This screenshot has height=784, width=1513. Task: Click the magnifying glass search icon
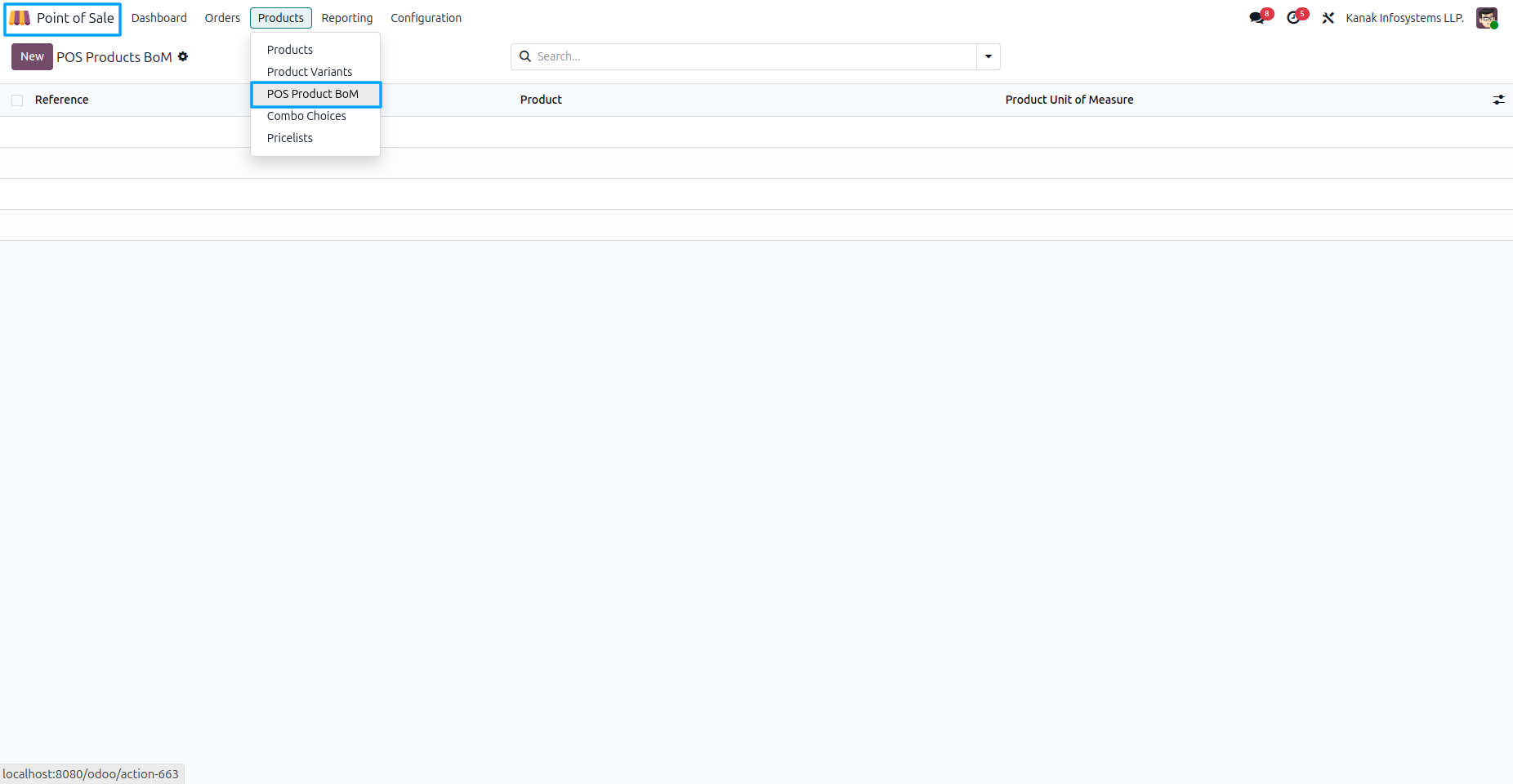(525, 56)
